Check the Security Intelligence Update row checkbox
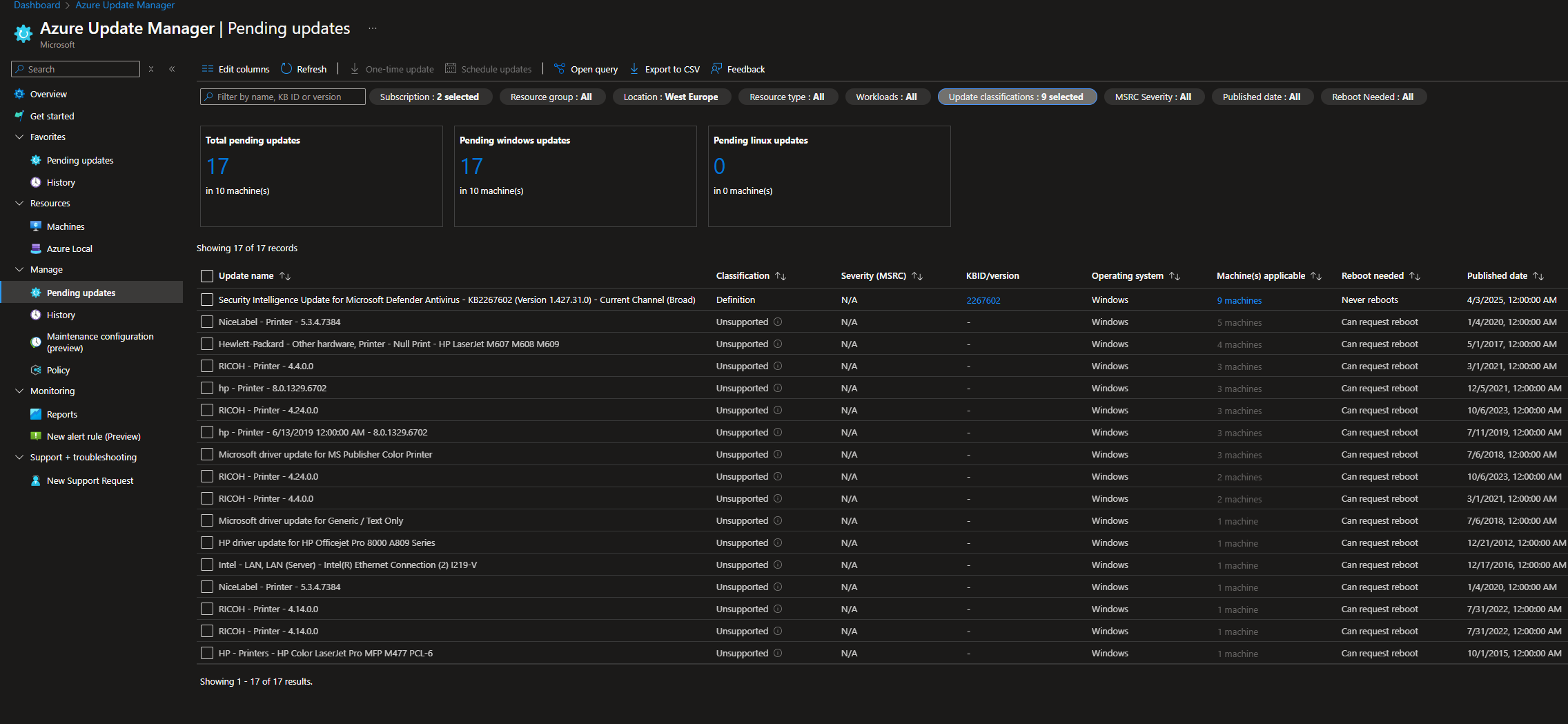This screenshot has width=1568, height=724. tap(207, 300)
